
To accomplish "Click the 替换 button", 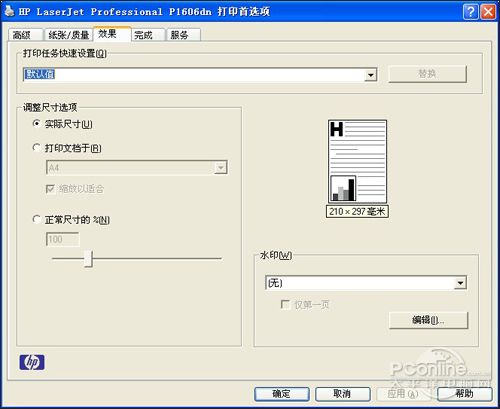I will point(427,74).
